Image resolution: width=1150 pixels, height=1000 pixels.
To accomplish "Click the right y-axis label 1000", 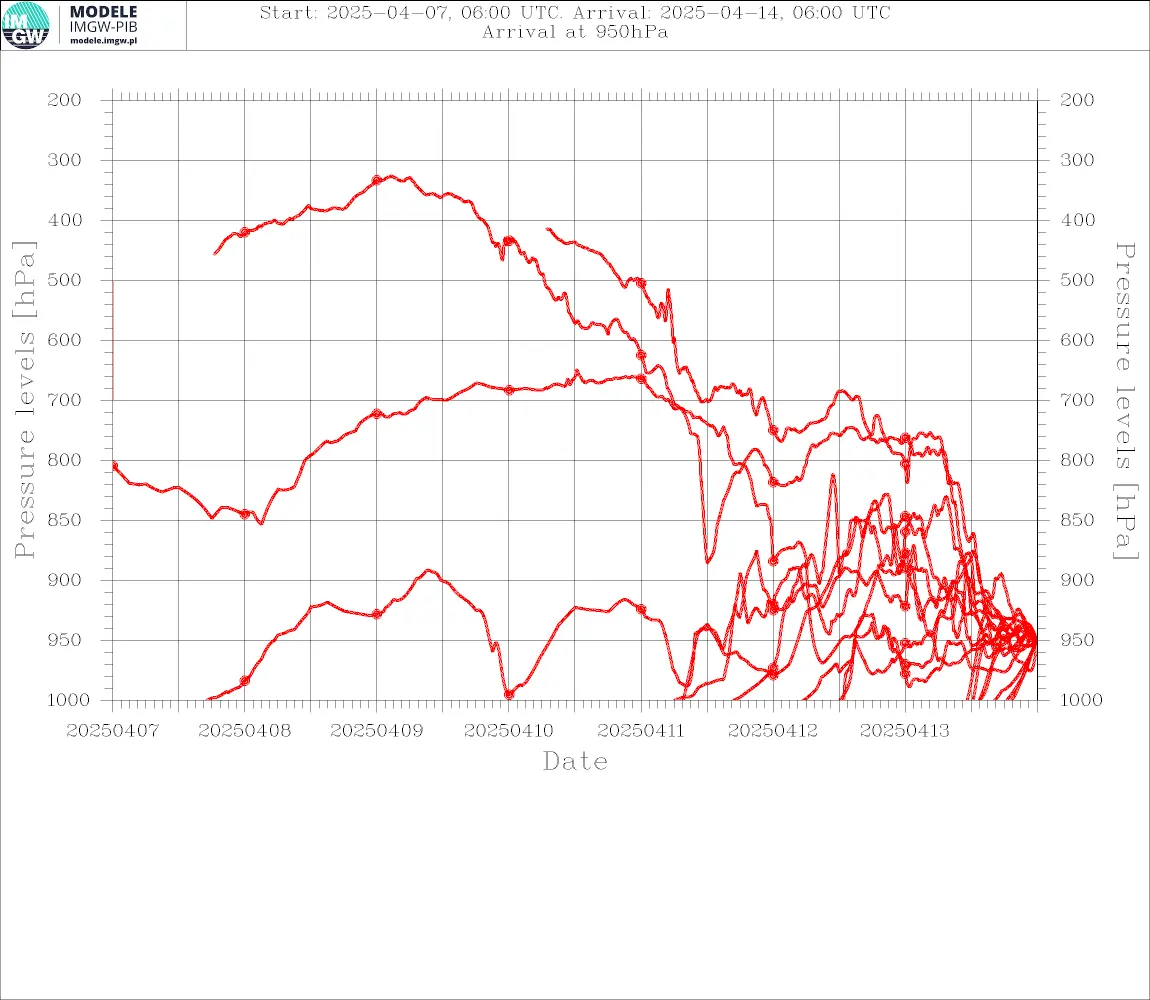I will pos(1081,700).
